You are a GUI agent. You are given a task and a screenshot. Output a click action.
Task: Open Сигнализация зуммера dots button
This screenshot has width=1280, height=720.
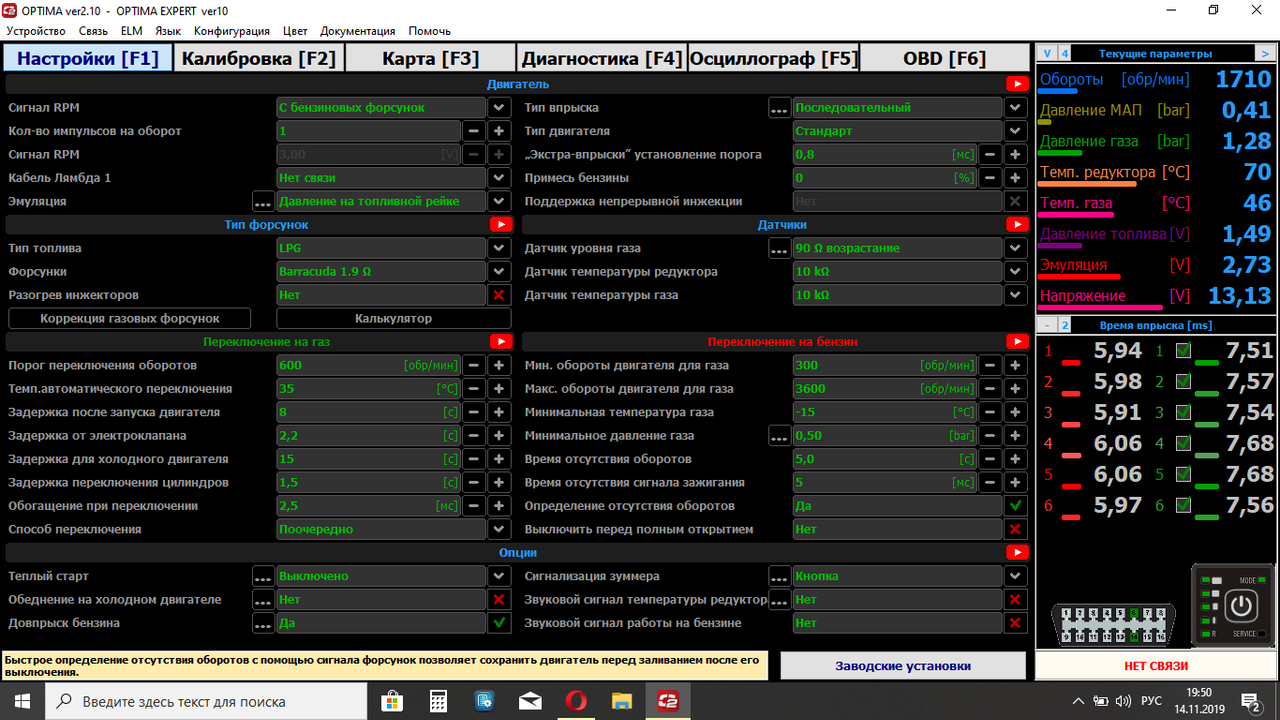(x=779, y=577)
